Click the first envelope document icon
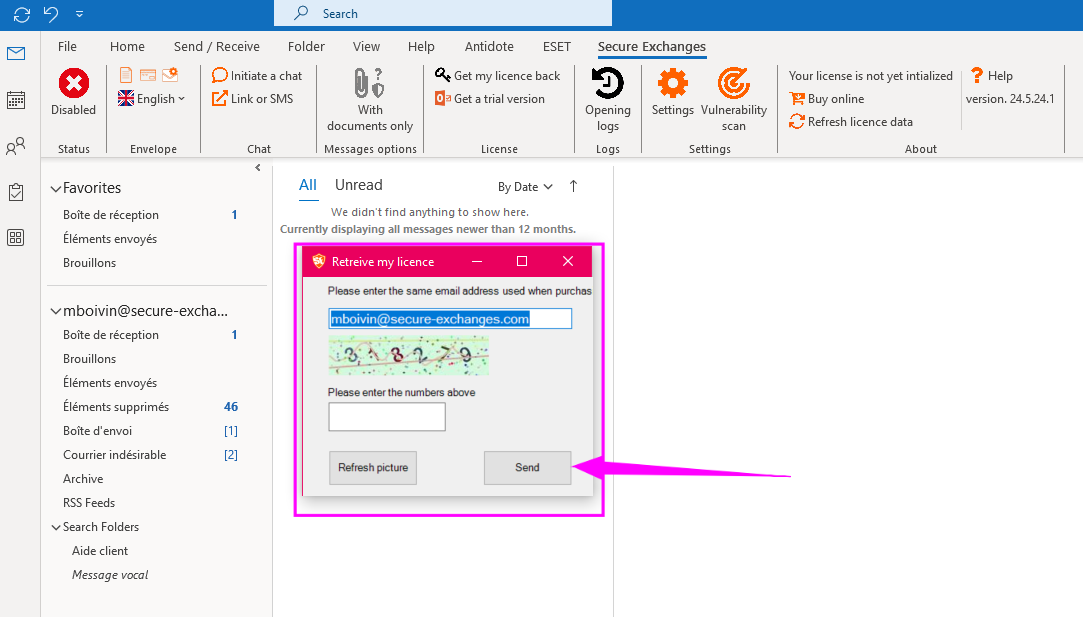The image size is (1083, 617). (126, 75)
